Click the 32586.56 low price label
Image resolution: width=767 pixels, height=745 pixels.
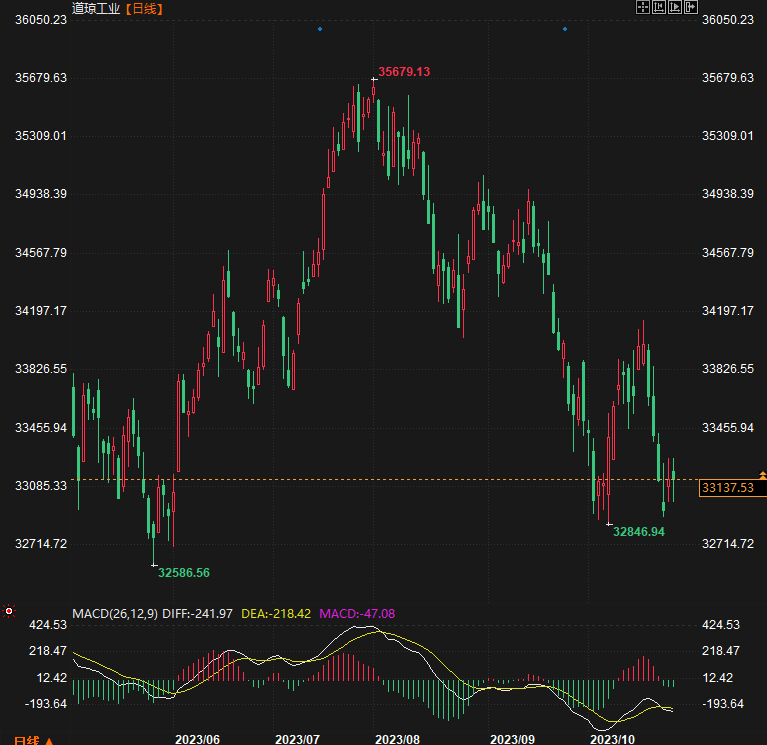tap(184, 573)
